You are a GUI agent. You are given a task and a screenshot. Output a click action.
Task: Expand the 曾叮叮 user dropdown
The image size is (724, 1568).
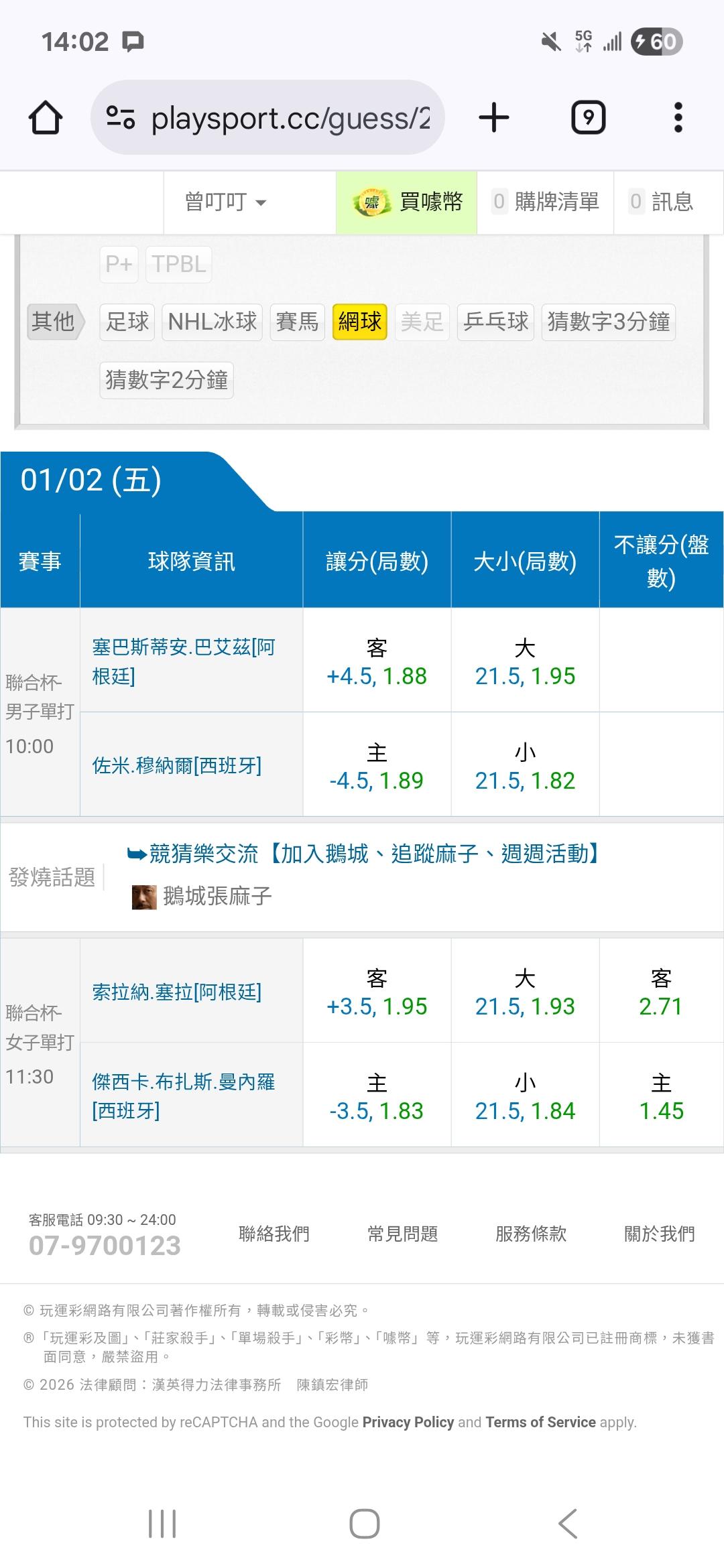click(x=225, y=202)
